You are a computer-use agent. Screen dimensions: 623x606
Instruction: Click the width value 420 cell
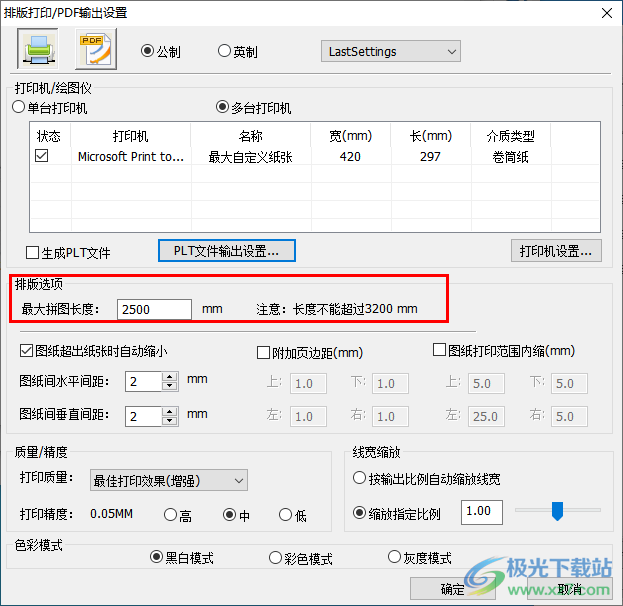350,157
